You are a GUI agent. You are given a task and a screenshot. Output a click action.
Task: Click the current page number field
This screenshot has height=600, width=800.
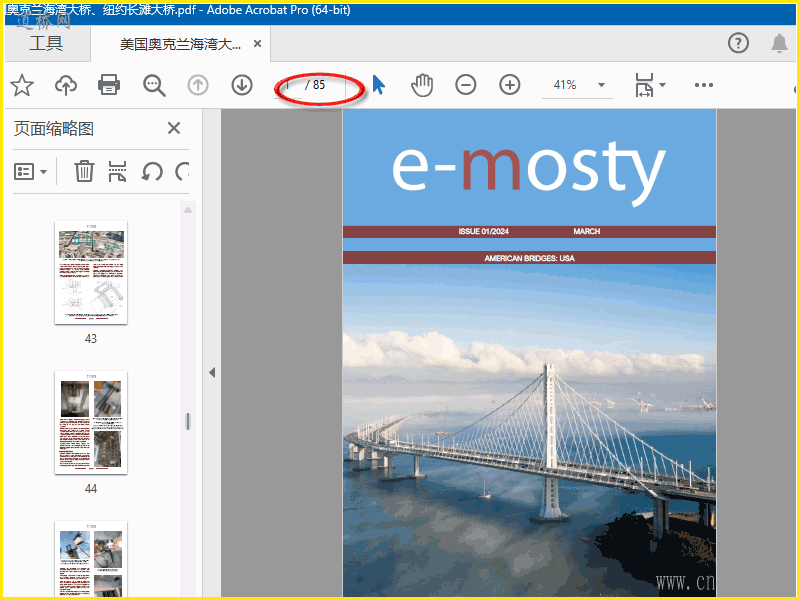pyautogui.click(x=288, y=85)
